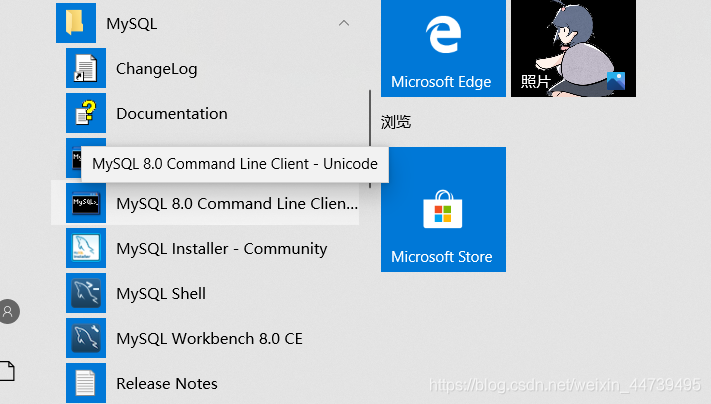Click the MySQL Installer icon
Viewport: 711px width, 404px height.
pyautogui.click(x=85, y=249)
